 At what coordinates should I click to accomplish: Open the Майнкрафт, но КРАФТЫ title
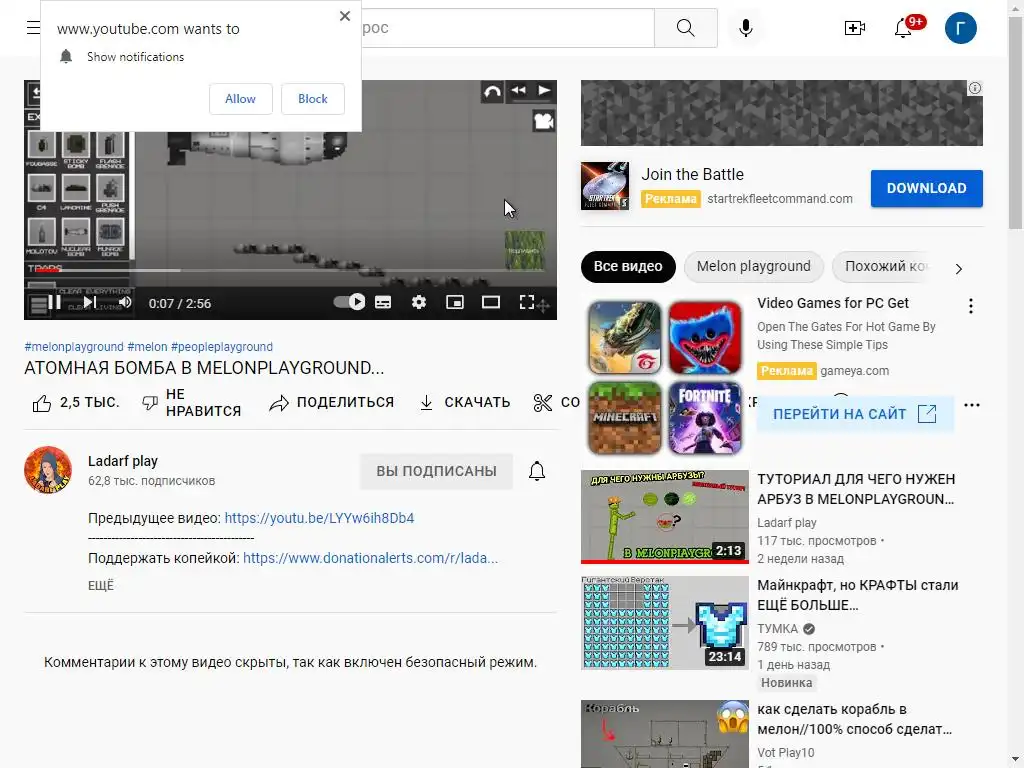pyautogui.click(x=857, y=595)
